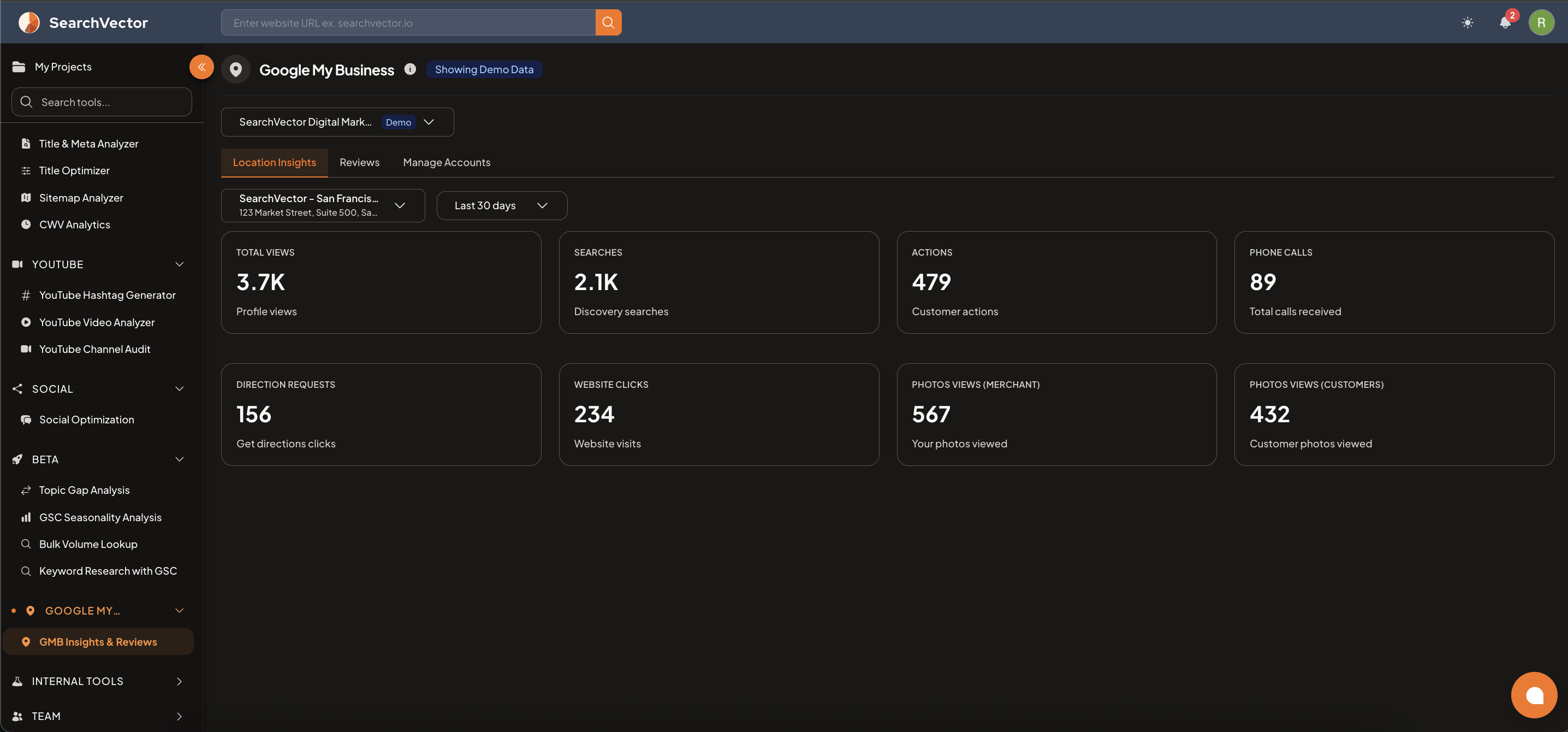Open the notifications bell
The width and height of the screenshot is (1568, 732).
[1505, 22]
